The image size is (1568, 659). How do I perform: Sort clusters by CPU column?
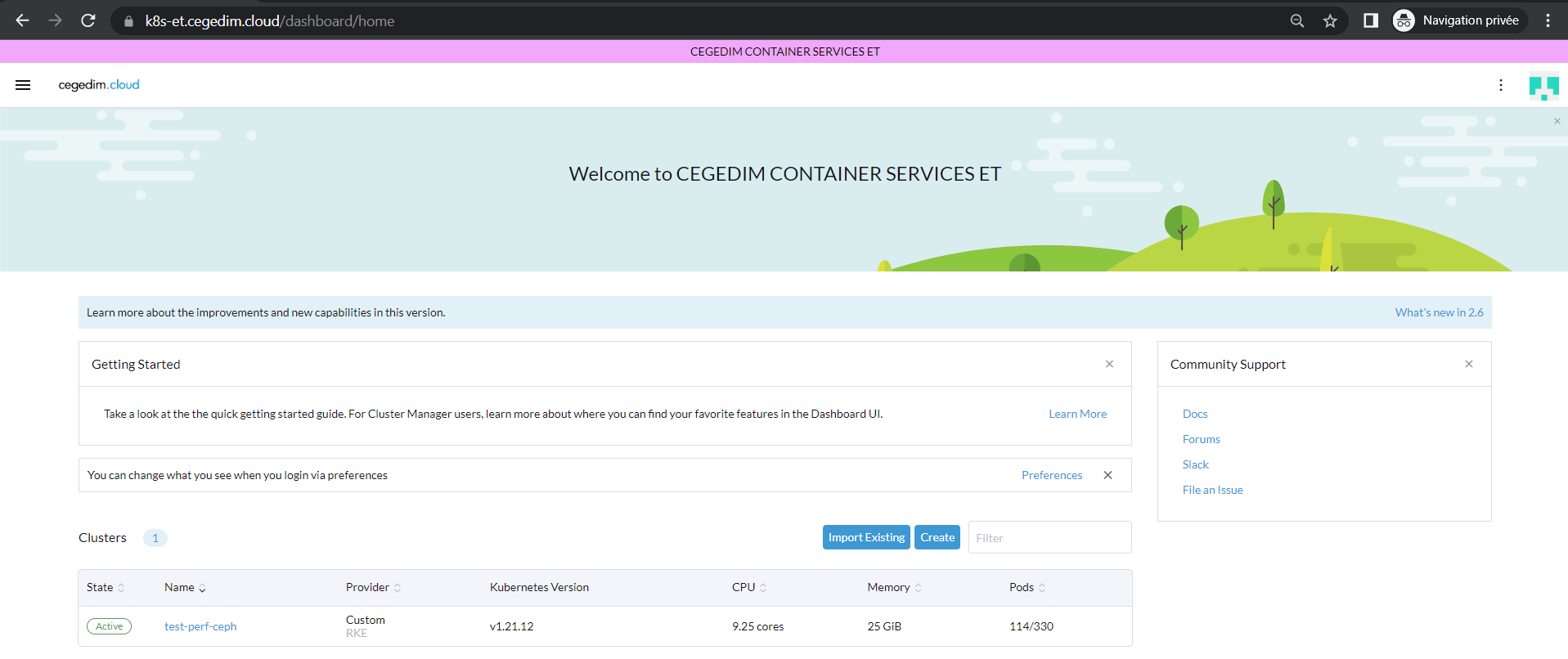[x=749, y=587]
